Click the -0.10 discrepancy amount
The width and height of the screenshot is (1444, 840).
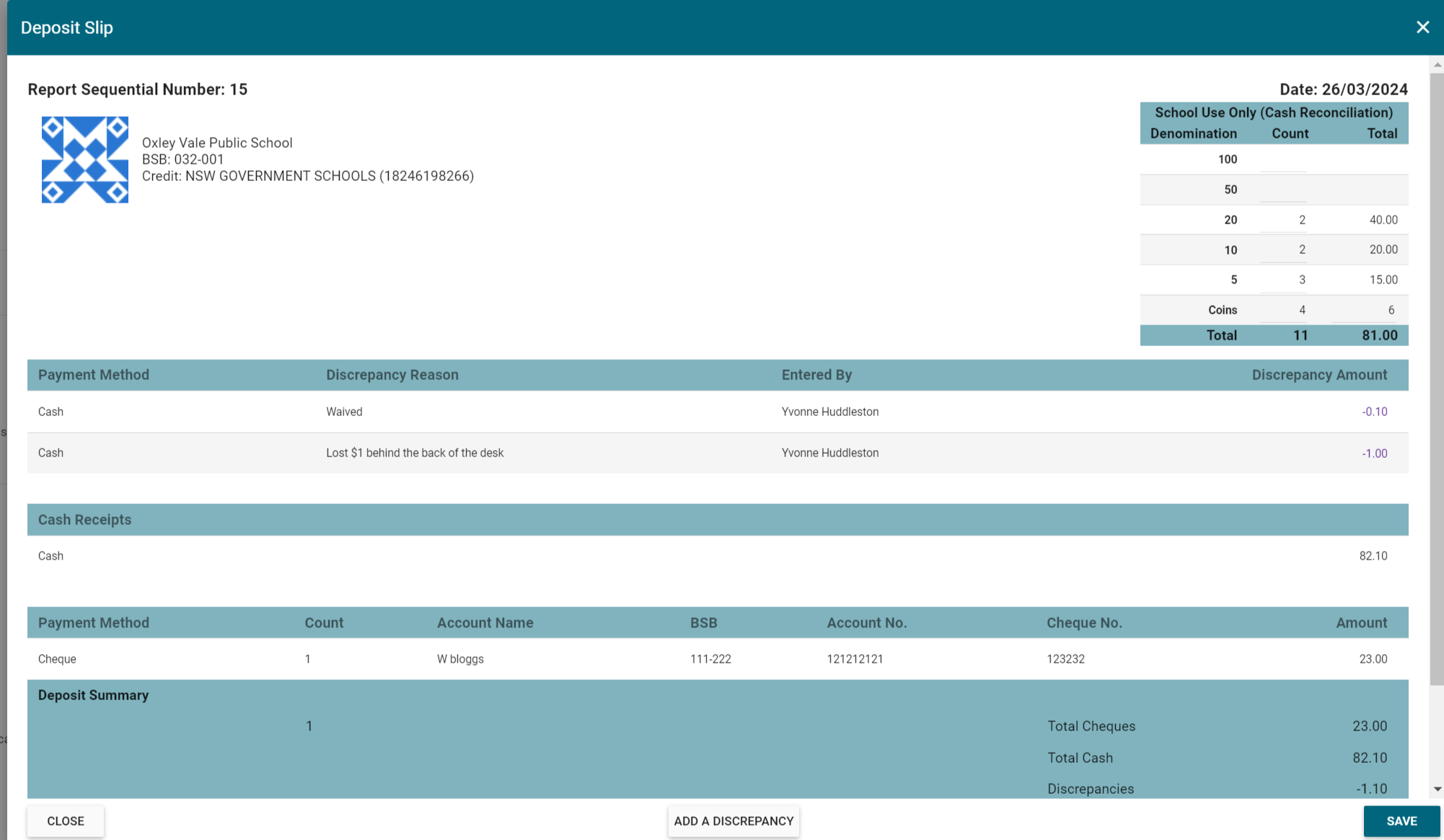1374,412
